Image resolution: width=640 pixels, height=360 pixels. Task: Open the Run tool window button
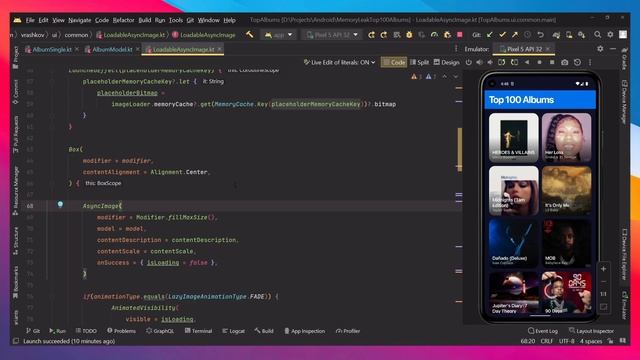[x=58, y=331]
